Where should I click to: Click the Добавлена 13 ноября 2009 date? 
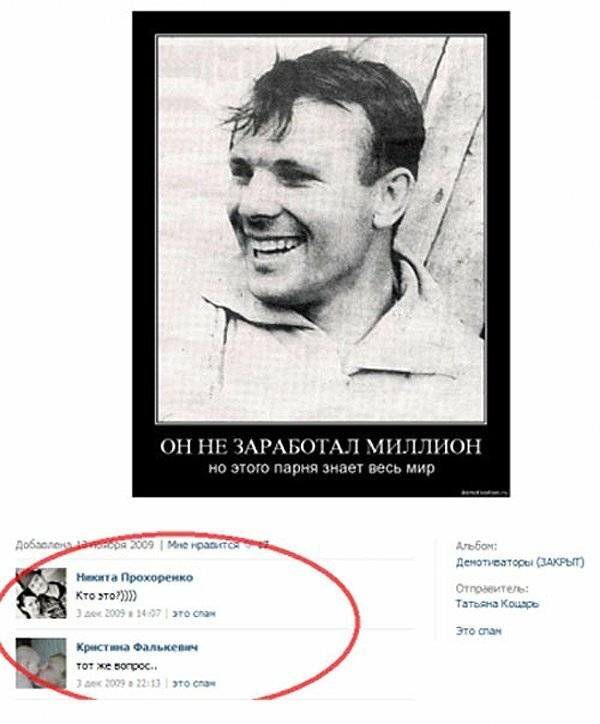point(85,545)
